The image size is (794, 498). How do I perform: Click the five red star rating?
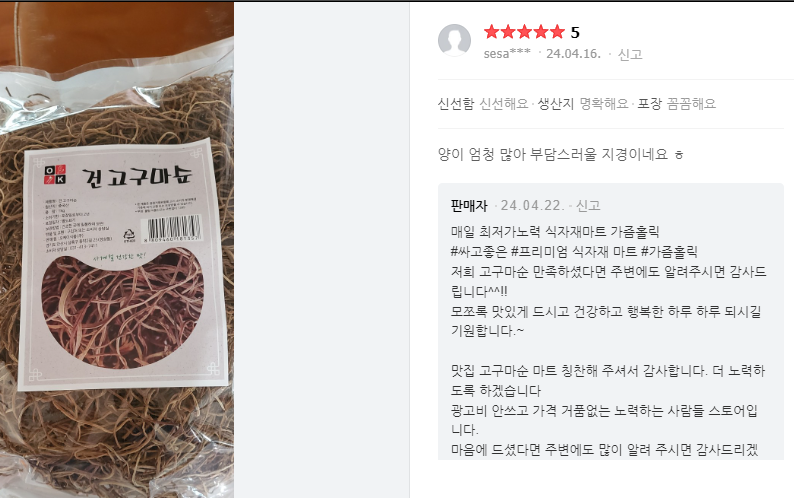(524, 32)
